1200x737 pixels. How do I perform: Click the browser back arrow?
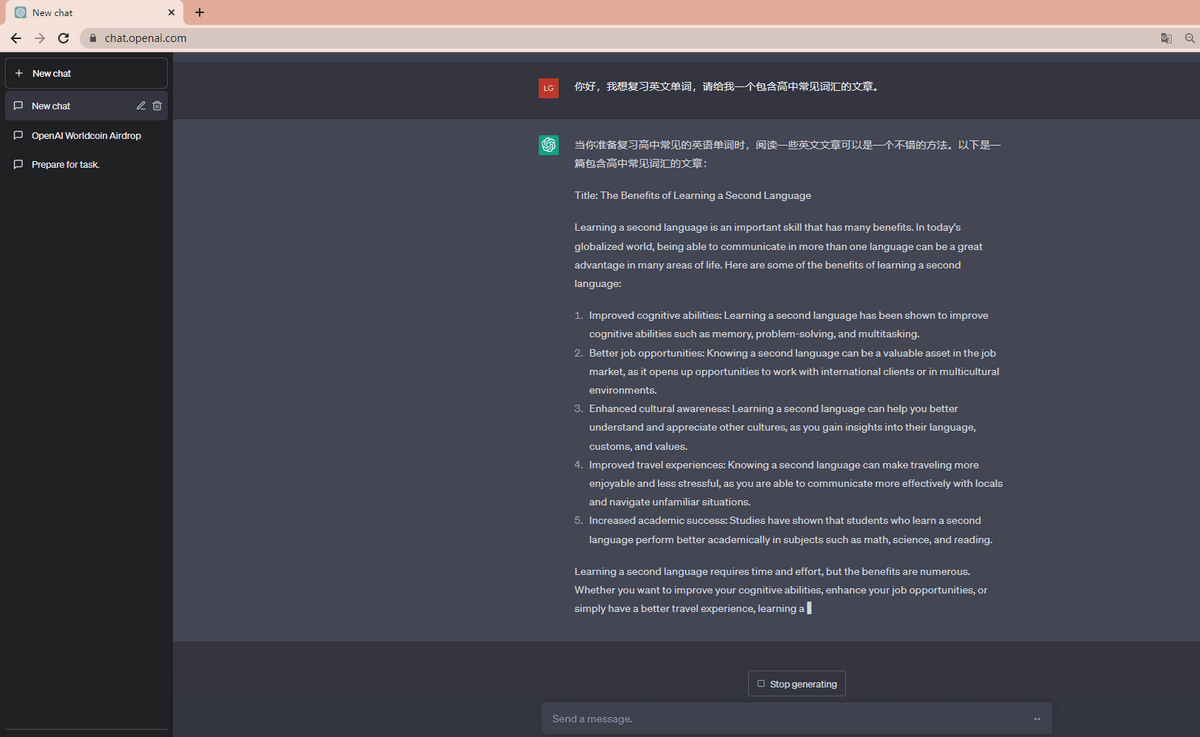(x=16, y=38)
